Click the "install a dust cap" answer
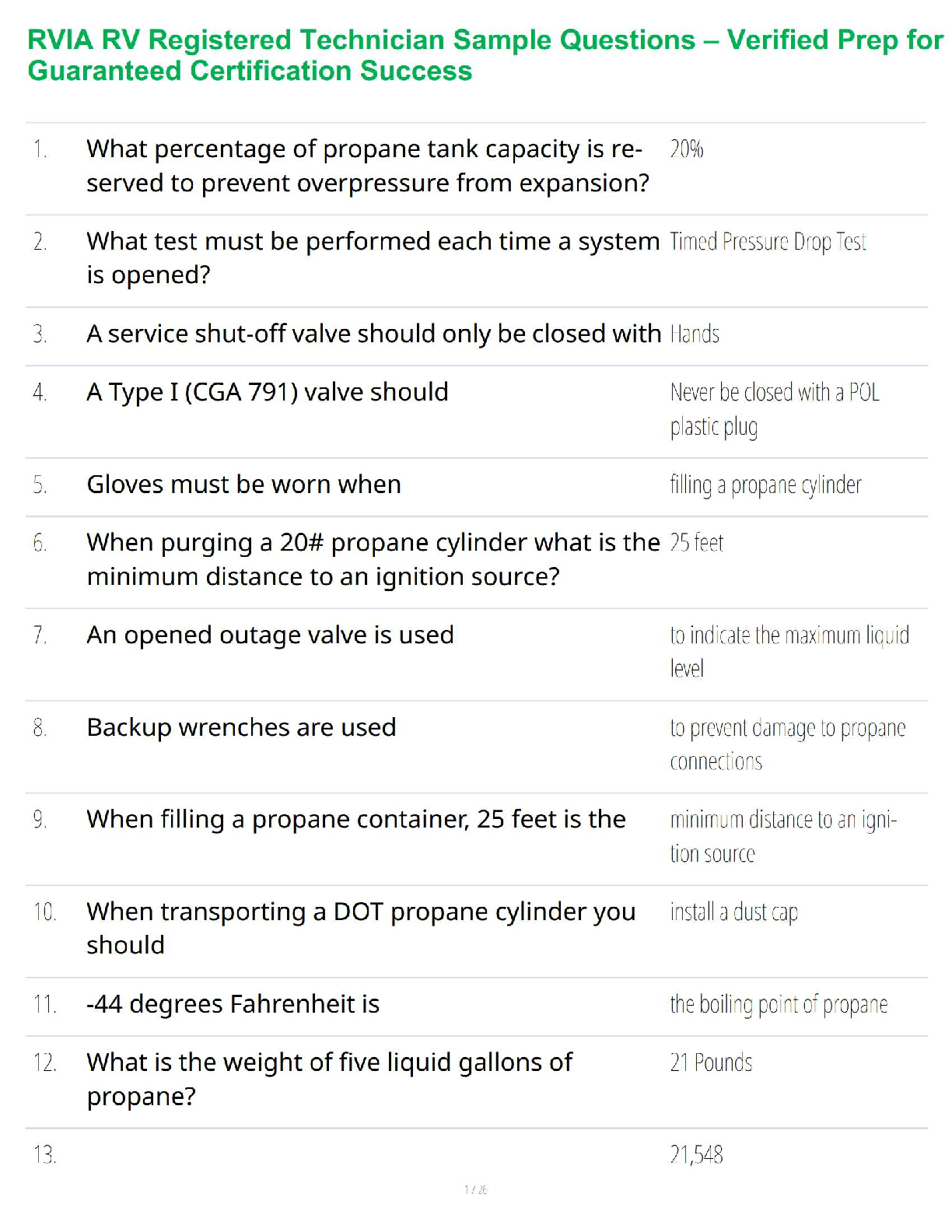Image resolution: width=952 pixels, height=1232 pixels. (733, 912)
